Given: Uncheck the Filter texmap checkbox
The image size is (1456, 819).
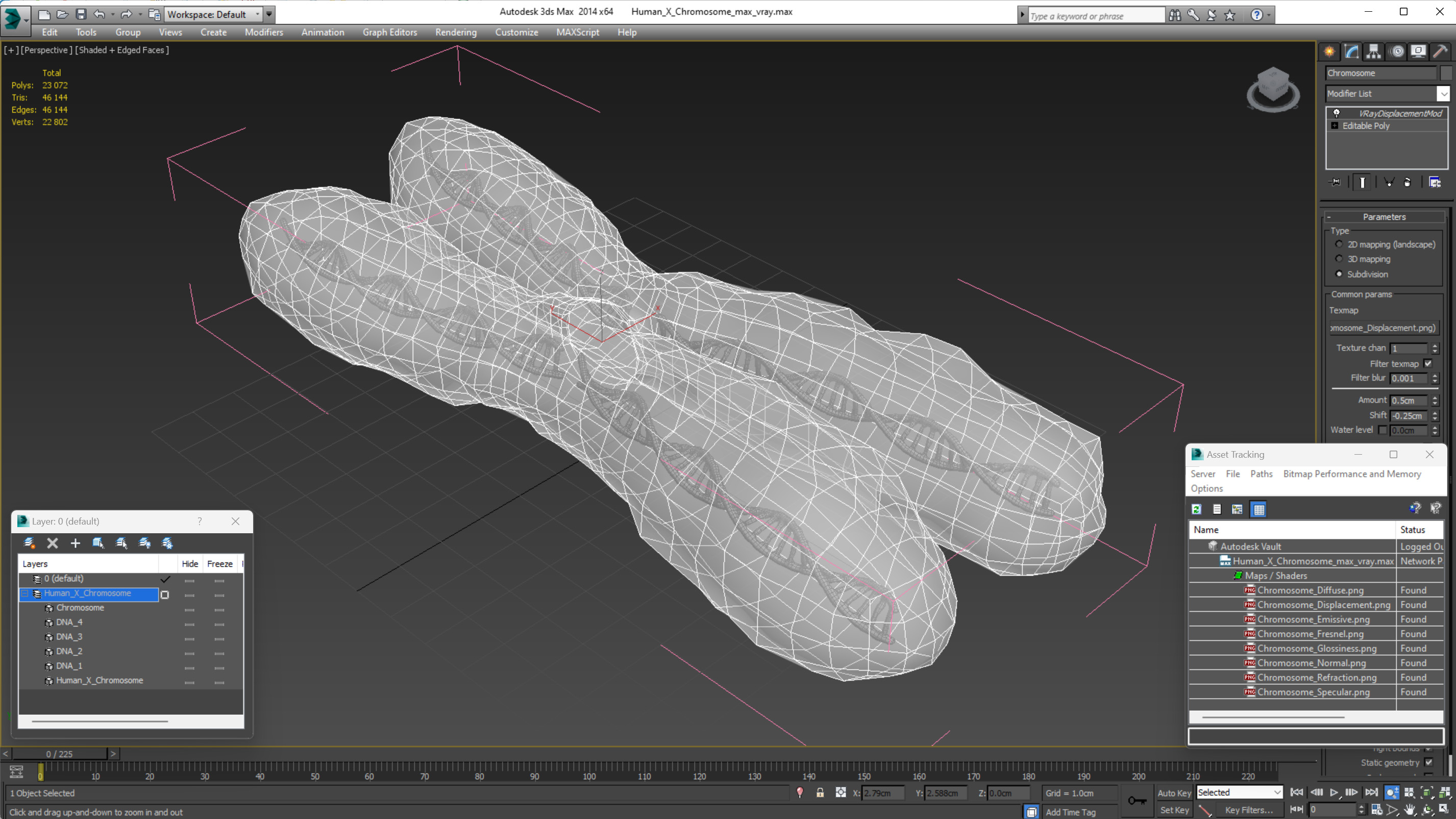Looking at the screenshot, I should [1428, 363].
